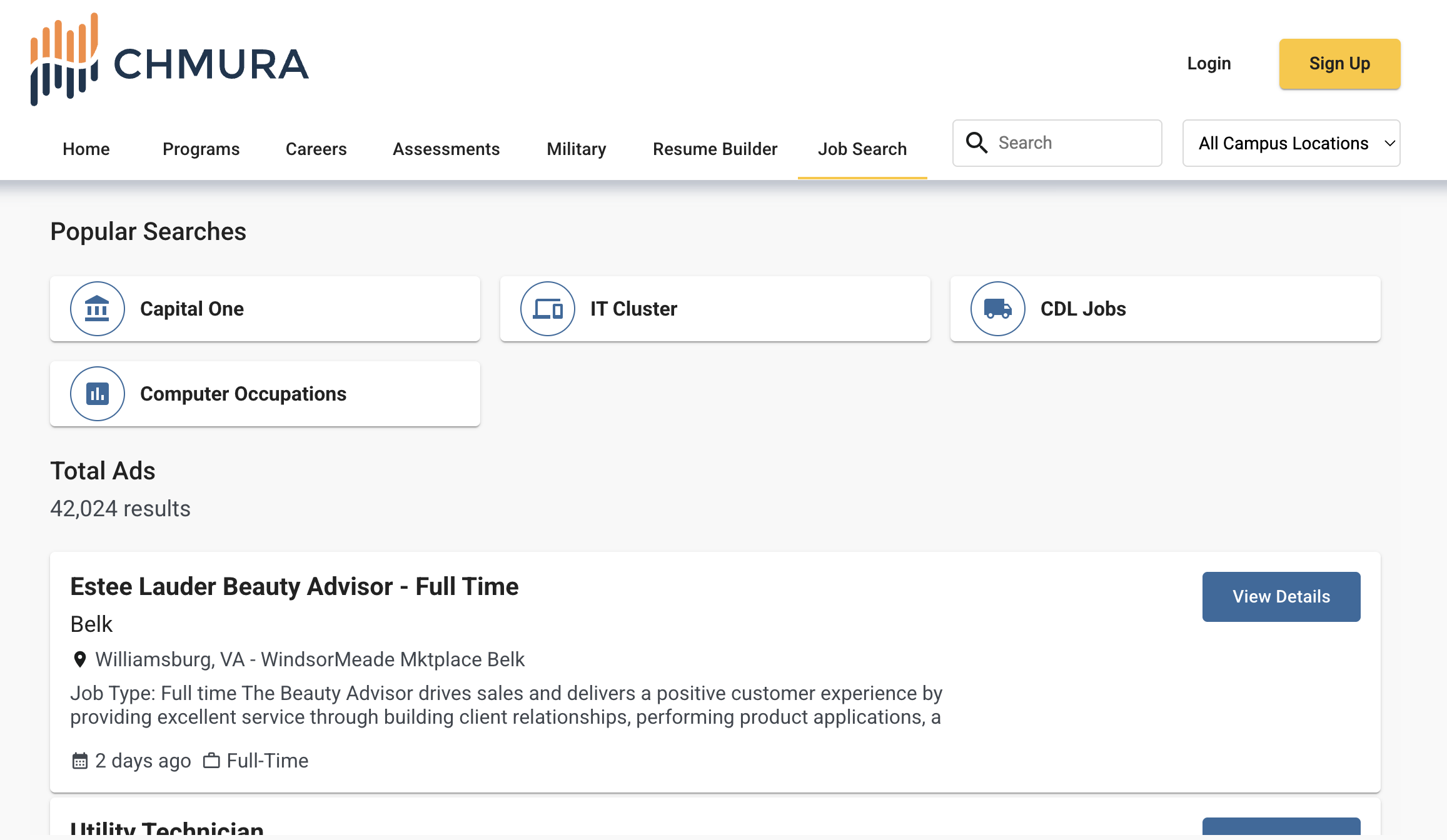Click the yellow Sign Up button

[x=1339, y=64]
